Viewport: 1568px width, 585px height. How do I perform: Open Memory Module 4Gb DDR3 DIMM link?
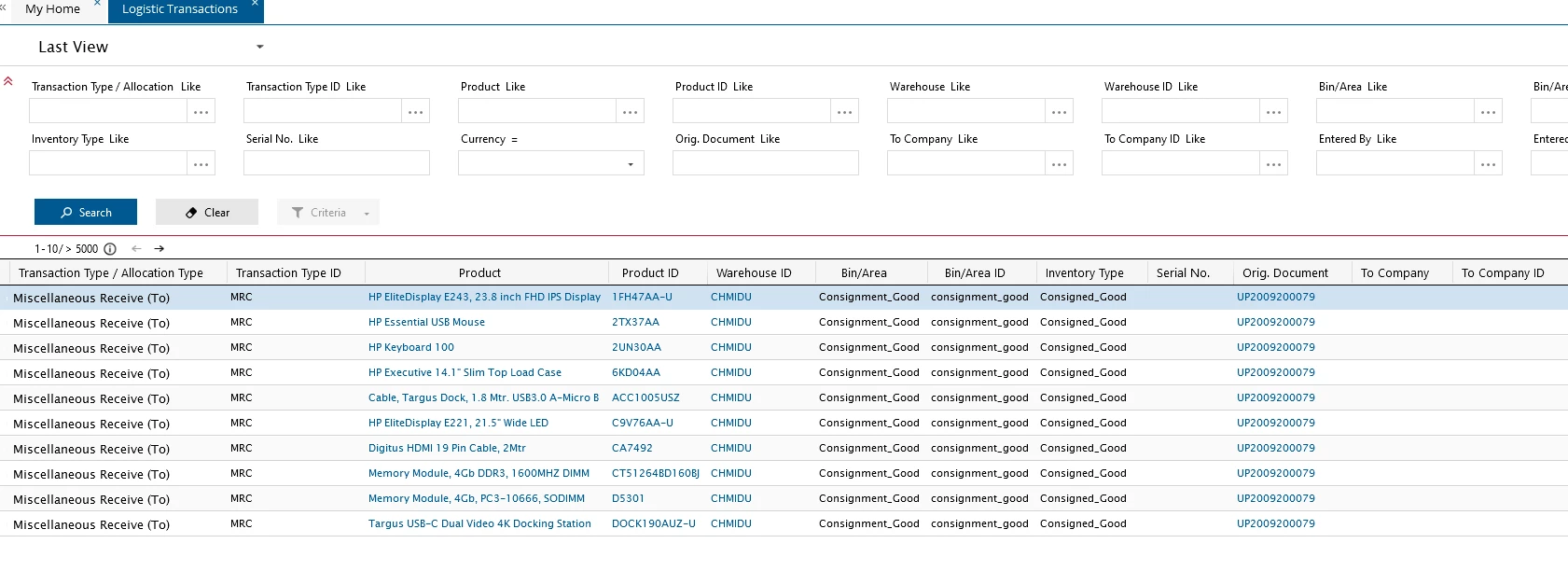pyautogui.click(x=479, y=473)
